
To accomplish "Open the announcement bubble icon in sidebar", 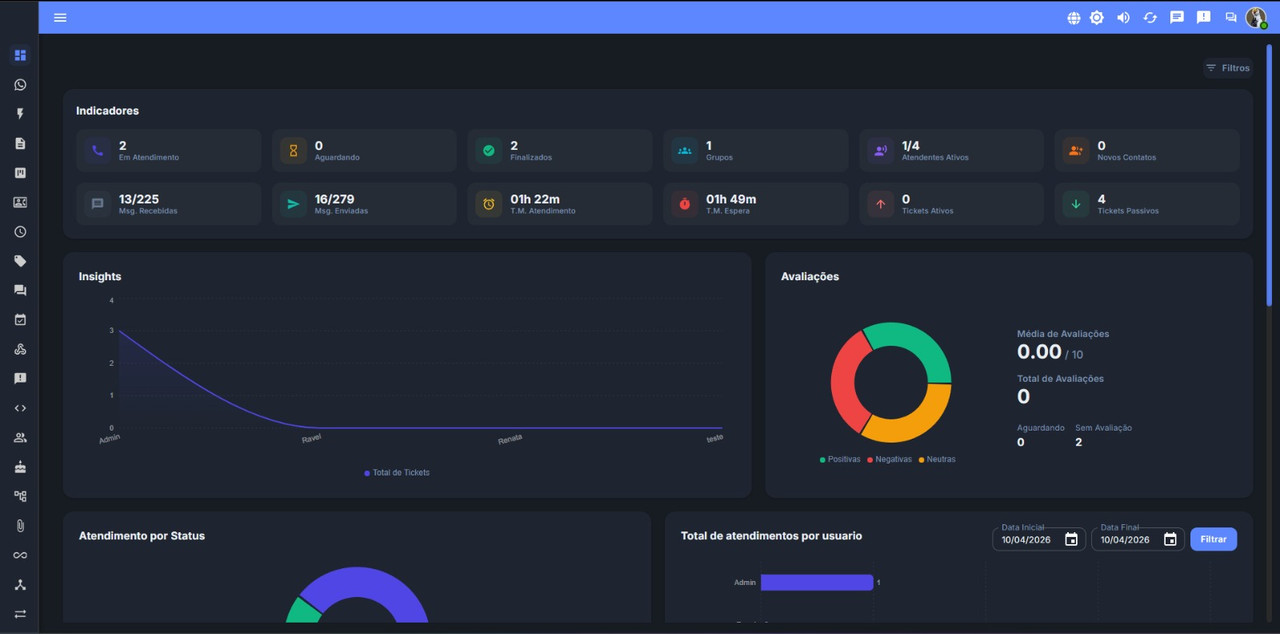I will pyautogui.click(x=20, y=378).
